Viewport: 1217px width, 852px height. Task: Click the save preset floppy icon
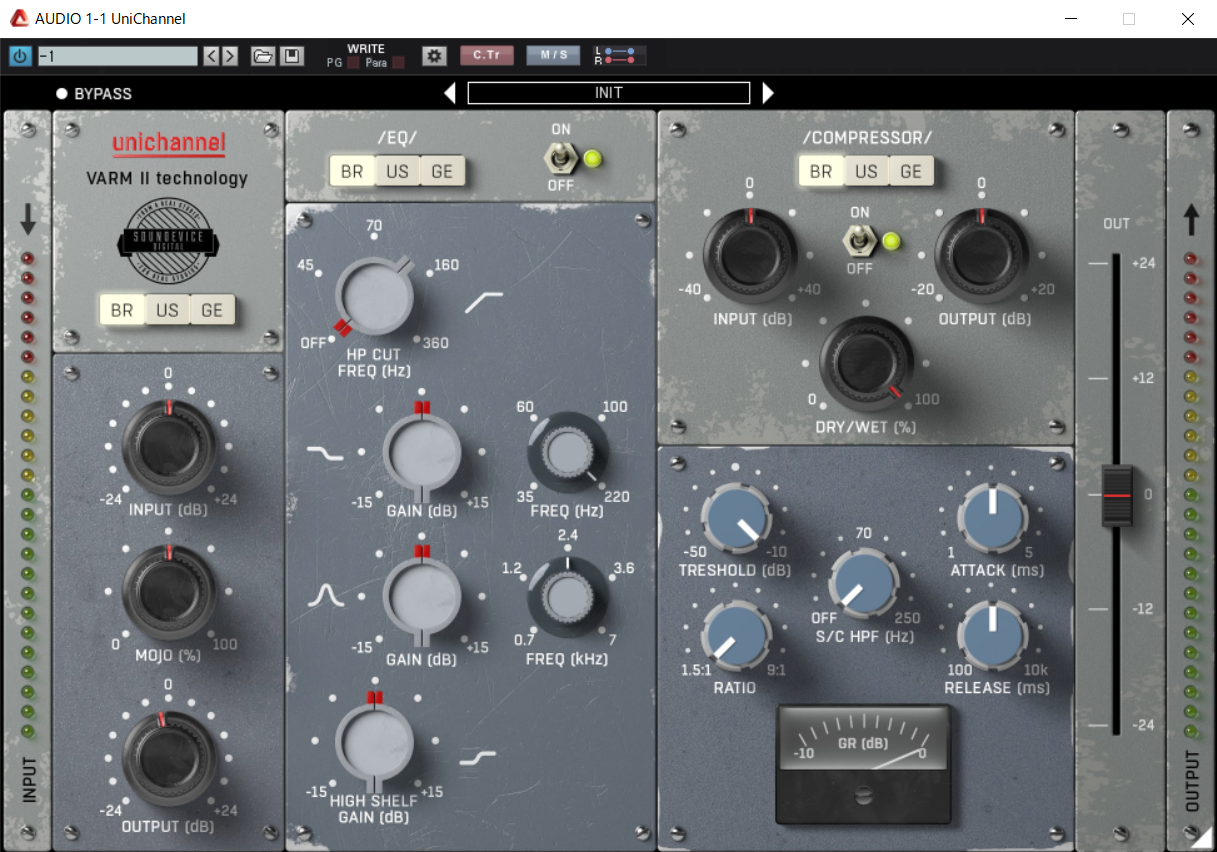pos(291,56)
